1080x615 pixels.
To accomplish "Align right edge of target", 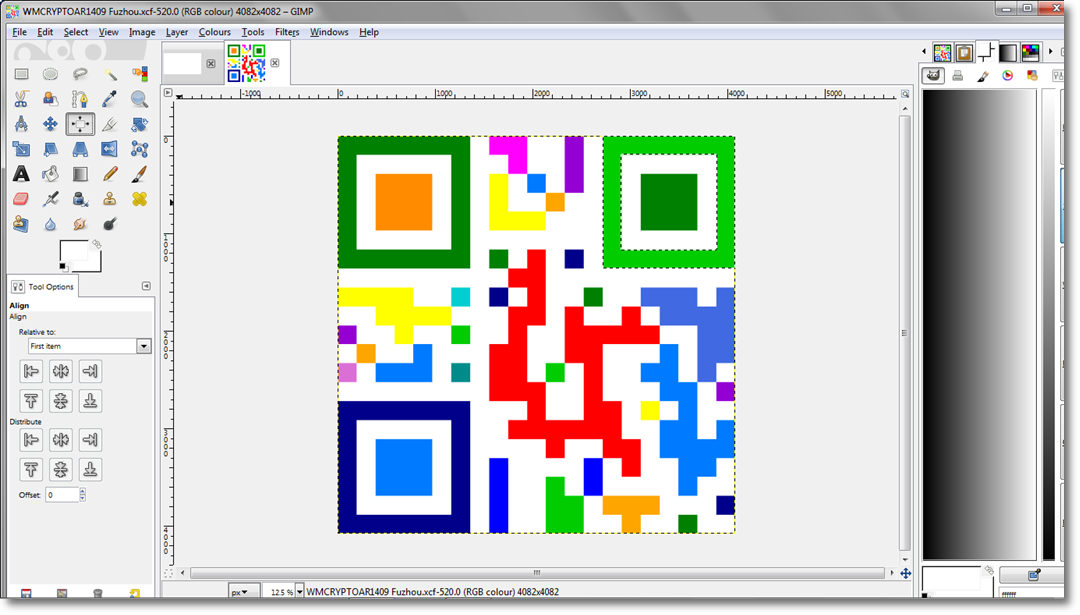I will point(90,371).
